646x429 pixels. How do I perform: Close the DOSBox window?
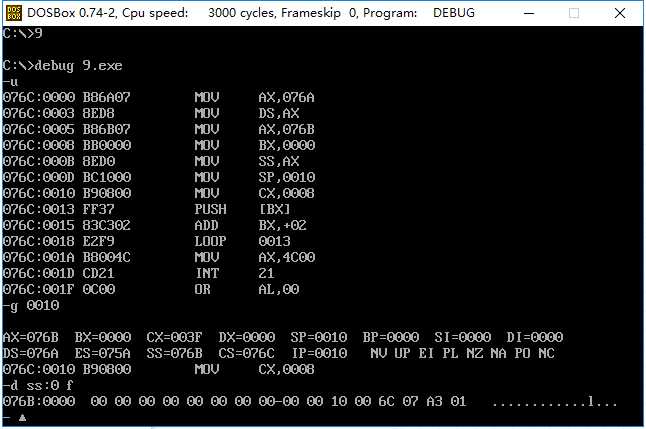coord(620,13)
